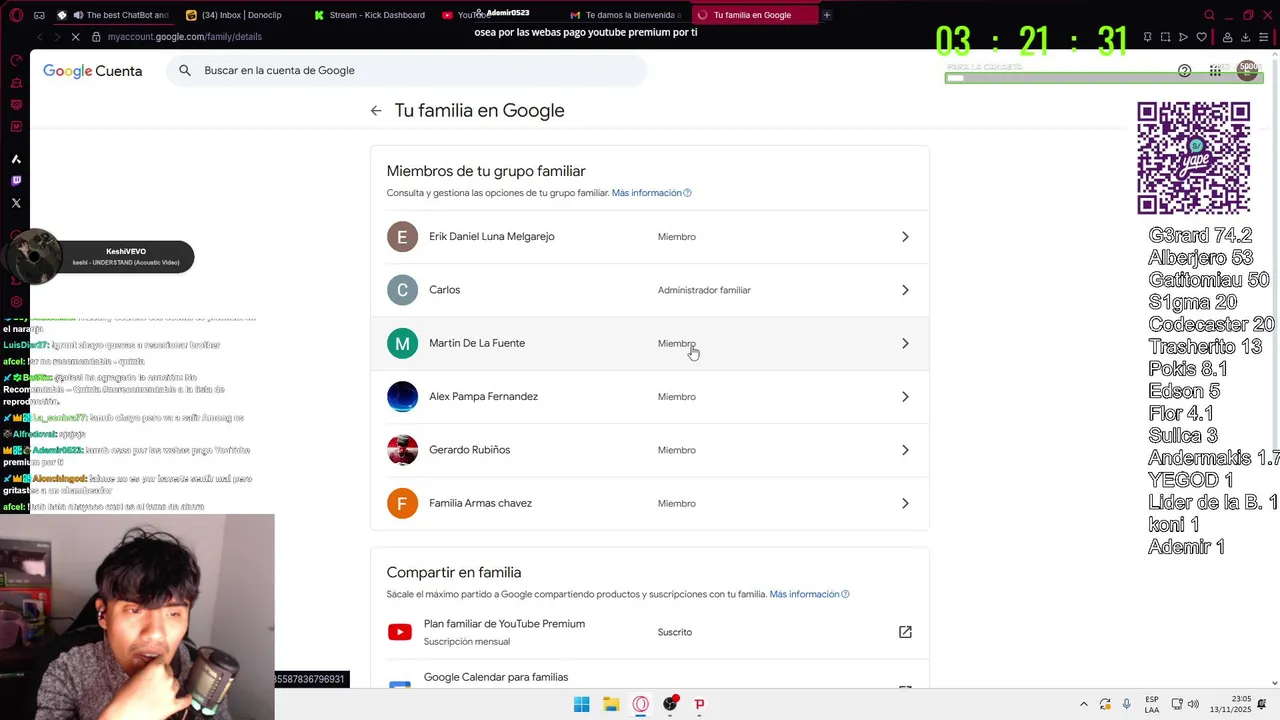Show hidden system tray icons chevron
1280x720 pixels.
tap(1084, 705)
